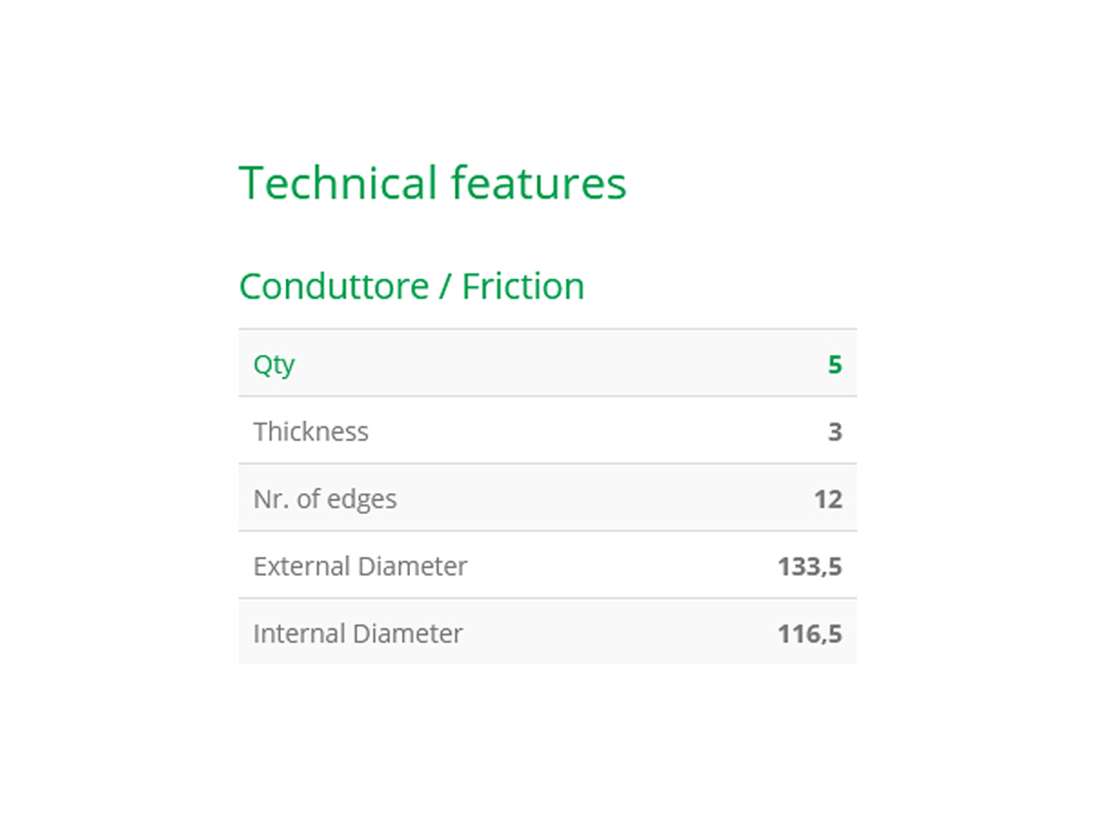Click the green Qty label
The width and height of the screenshot is (1100, 825).
tap(273, 364)
